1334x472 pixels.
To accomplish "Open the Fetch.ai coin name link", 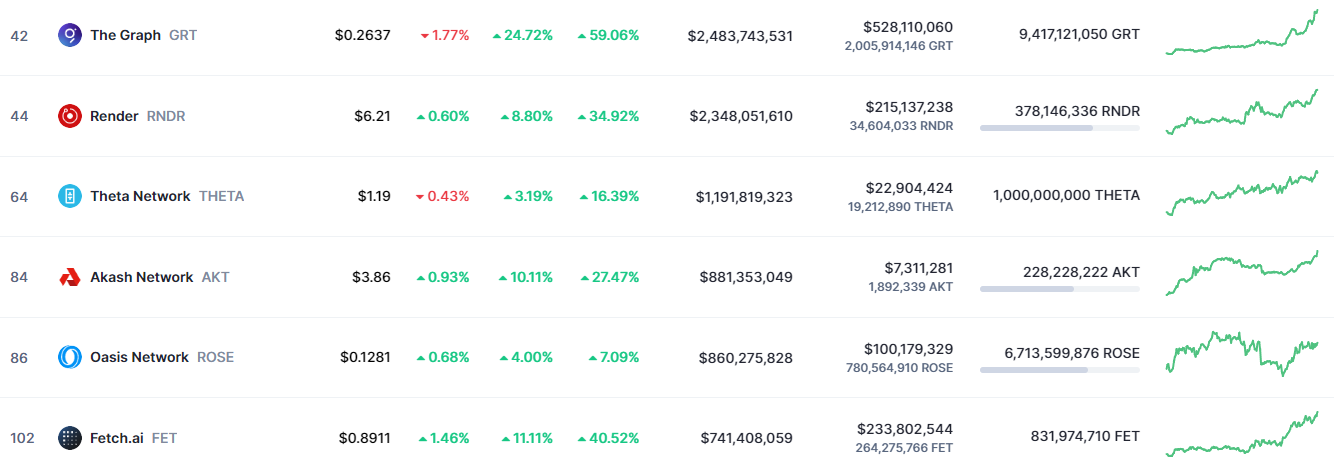I will click(x=116, y=437).
